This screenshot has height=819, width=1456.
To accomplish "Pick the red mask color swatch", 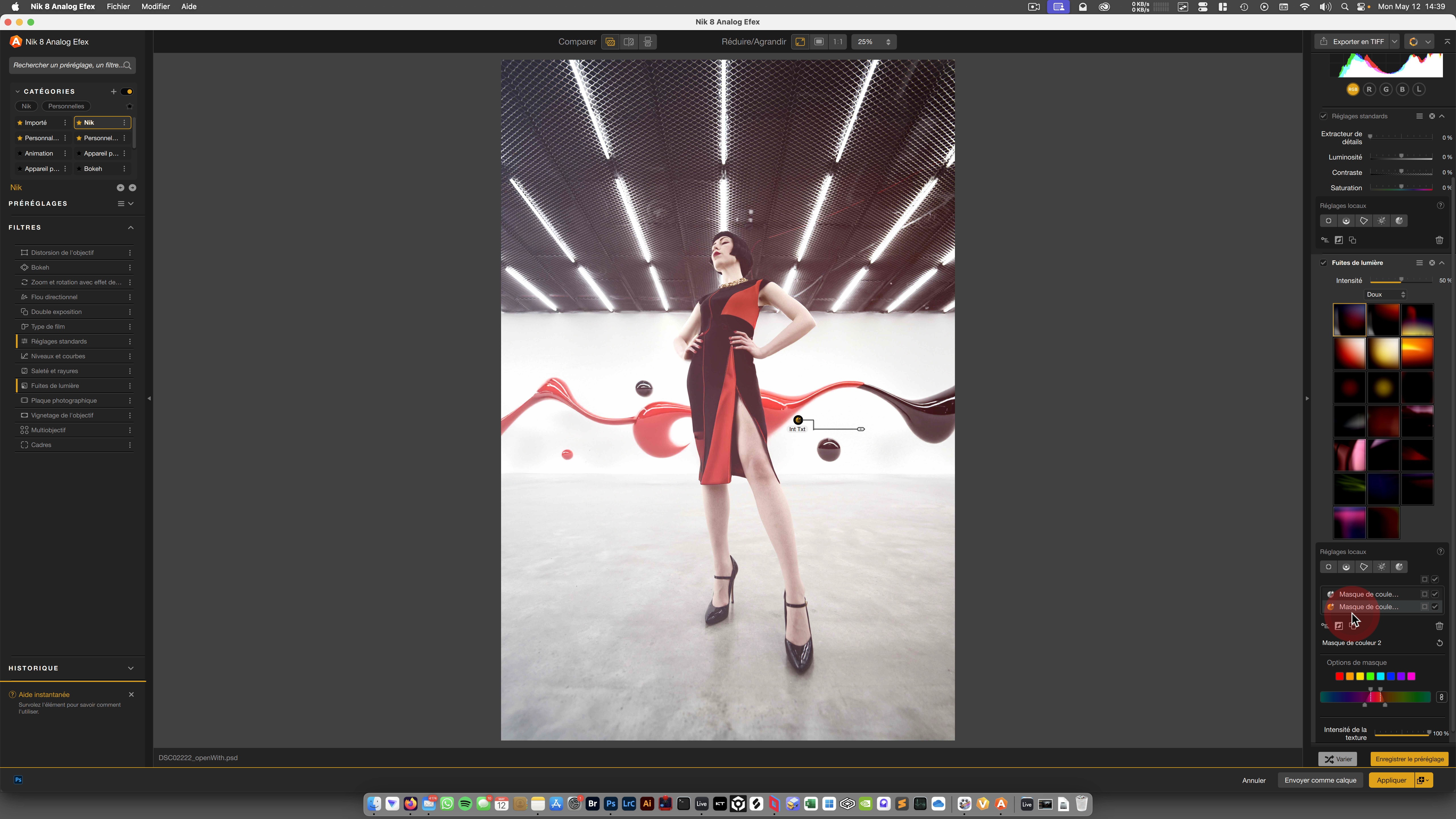I will coord(1339,677).
